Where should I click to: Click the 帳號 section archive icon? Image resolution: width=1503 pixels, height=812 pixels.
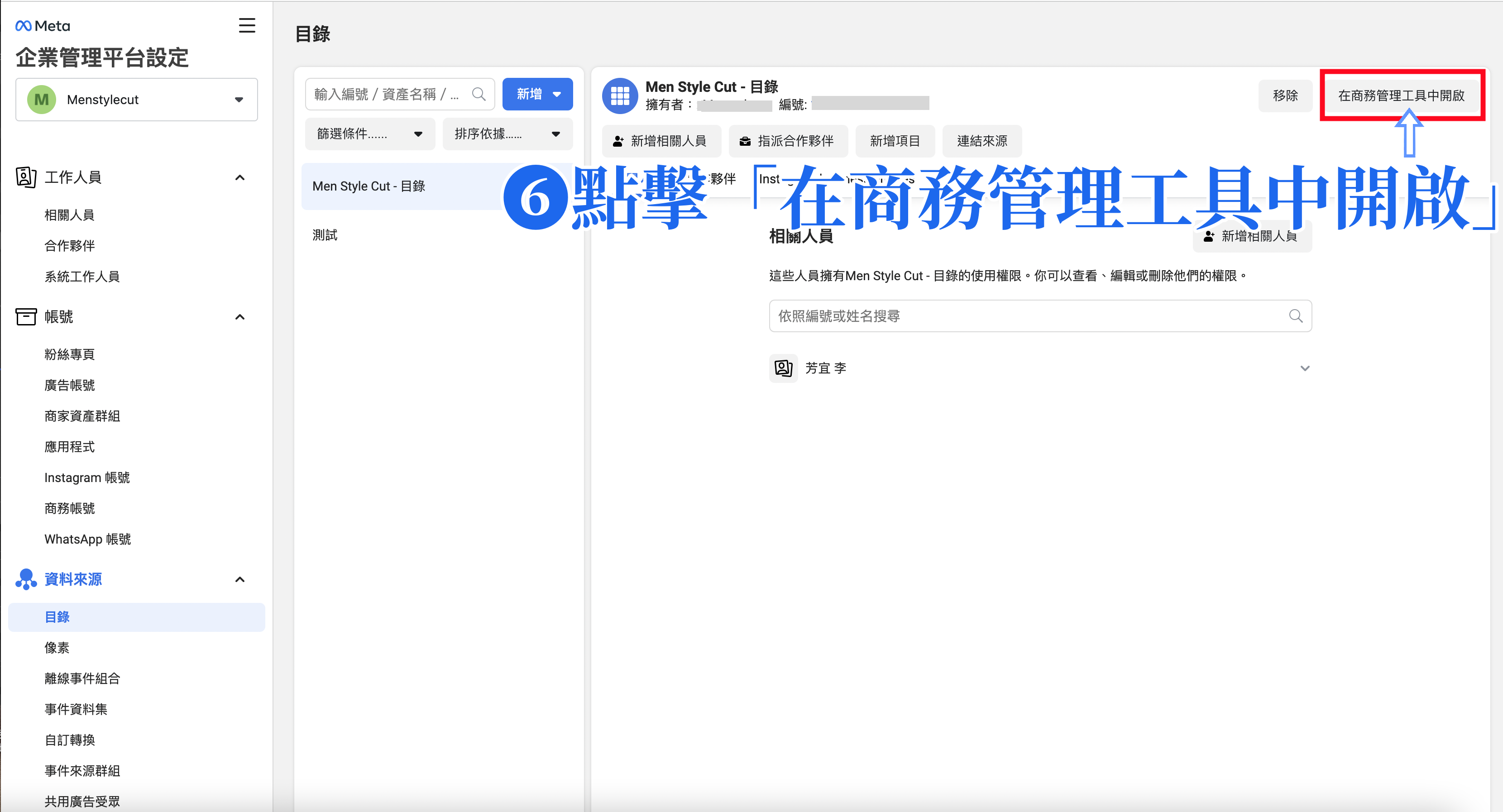[26, 317]
